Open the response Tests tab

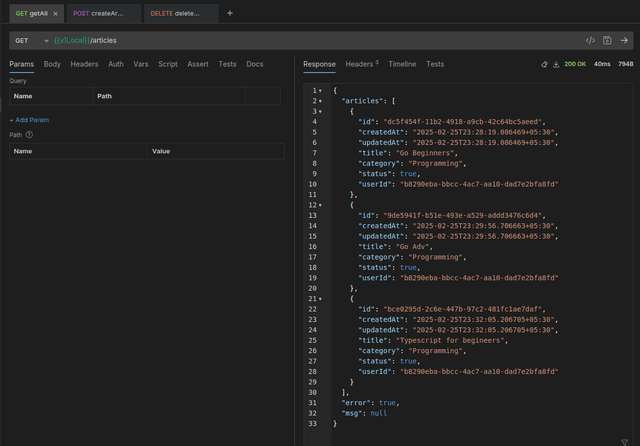tap(435, 64)
